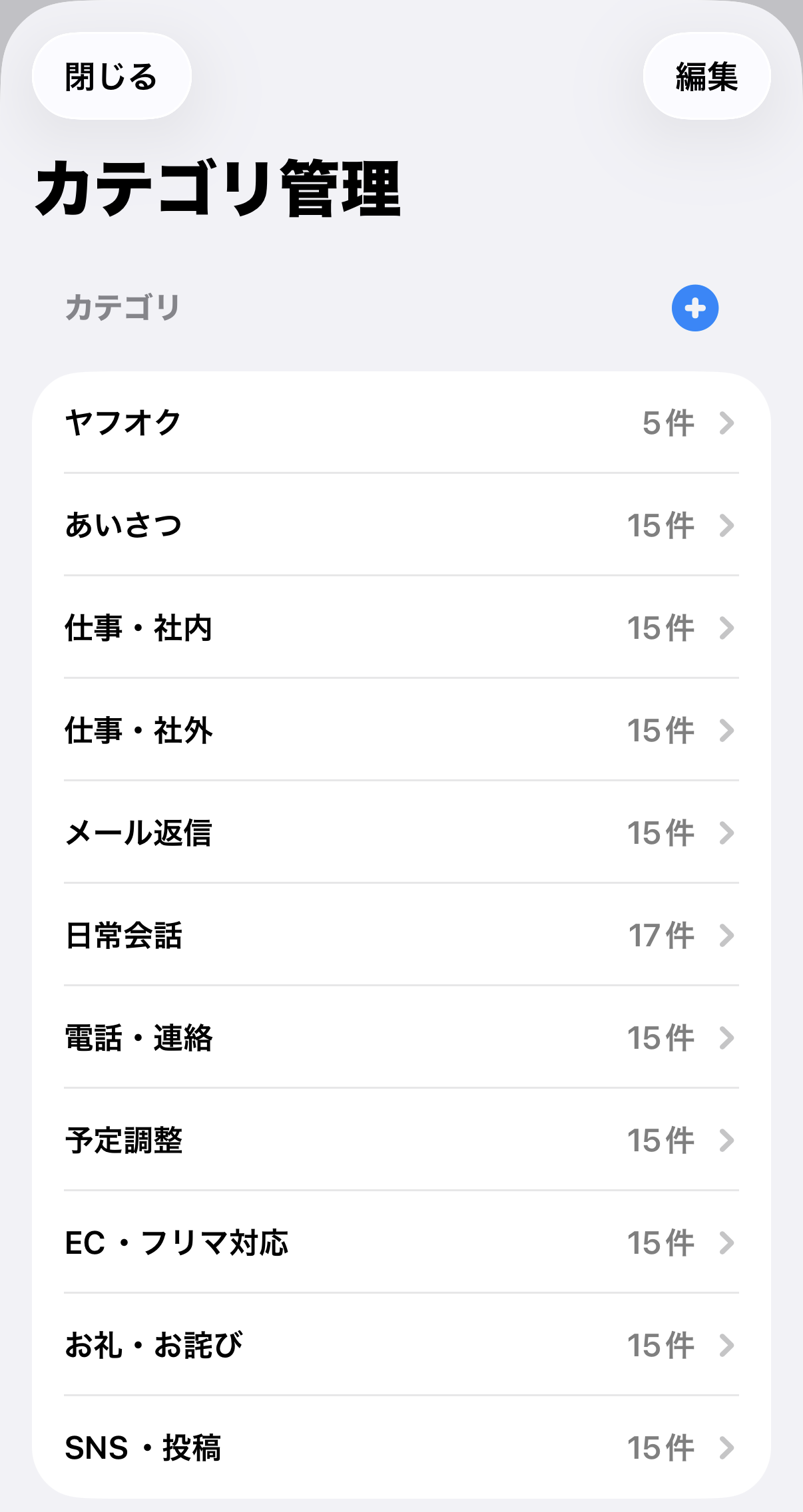Click the chevron beside 予定調整

[x=727, y=1141]
